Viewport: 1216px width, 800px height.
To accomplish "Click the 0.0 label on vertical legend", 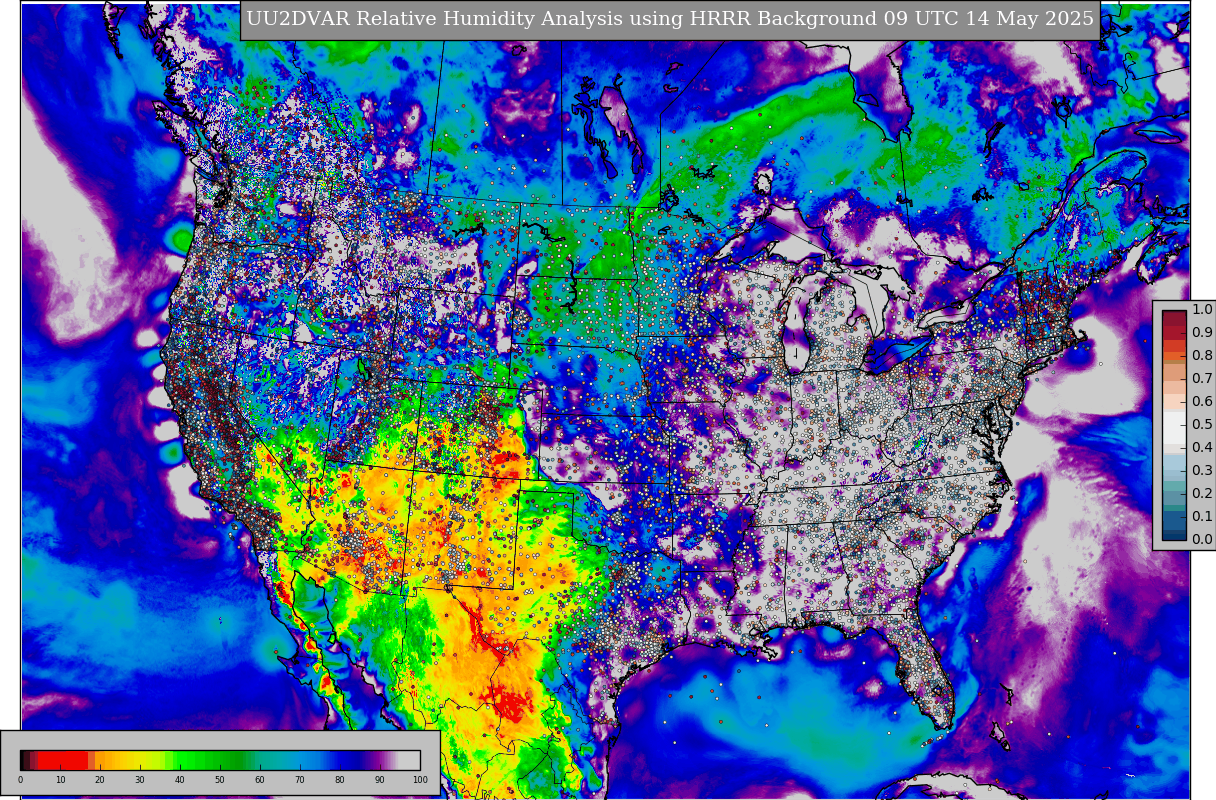I will tap(1202, 539).
